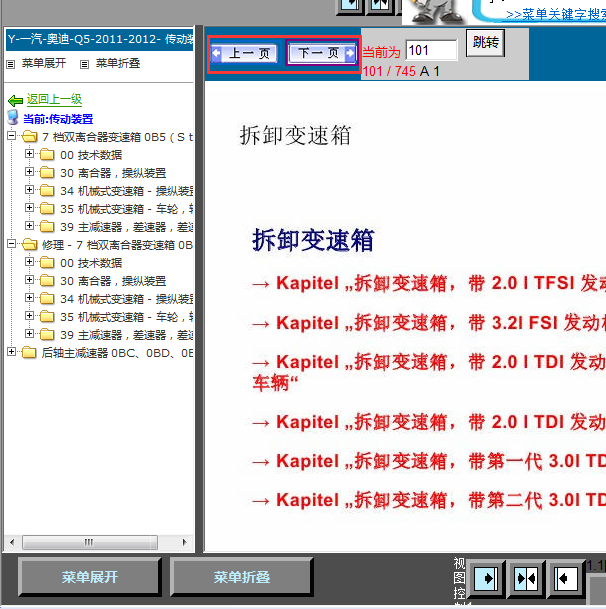Select folder icon of first 34 机械式变速箱

pyautogui.click(x=47, y=190)
